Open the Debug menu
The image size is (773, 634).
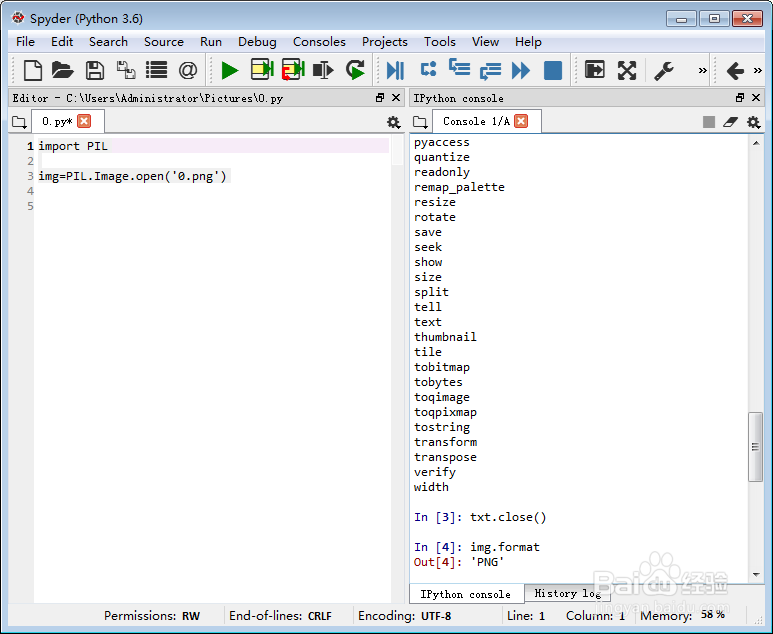pos(257,42)
